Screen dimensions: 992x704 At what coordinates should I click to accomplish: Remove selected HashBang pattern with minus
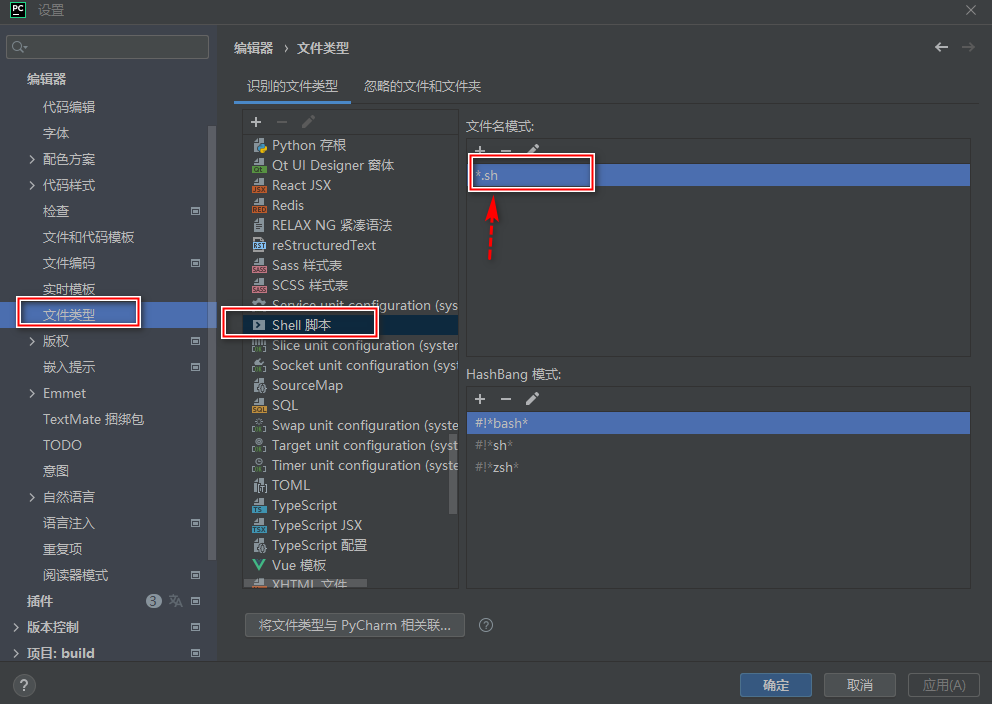(505, 398)
